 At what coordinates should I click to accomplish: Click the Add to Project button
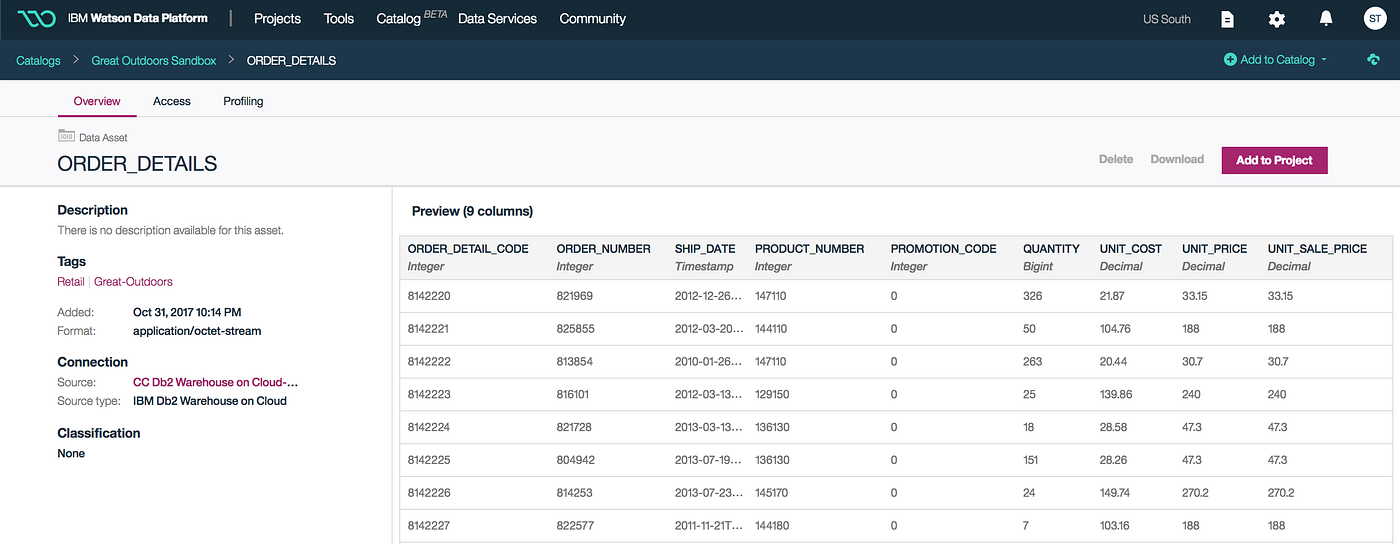1274,160
